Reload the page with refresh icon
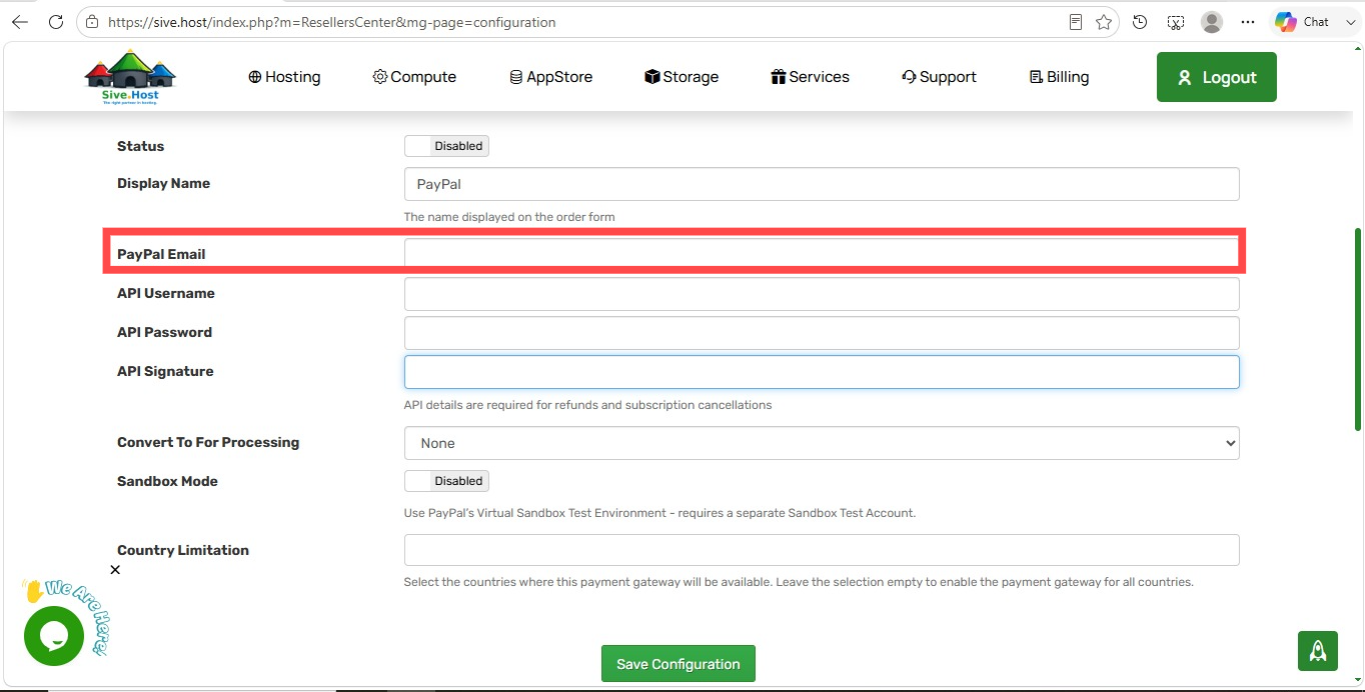The height and width of the screenshot is (692, 1365). [56, 22]
